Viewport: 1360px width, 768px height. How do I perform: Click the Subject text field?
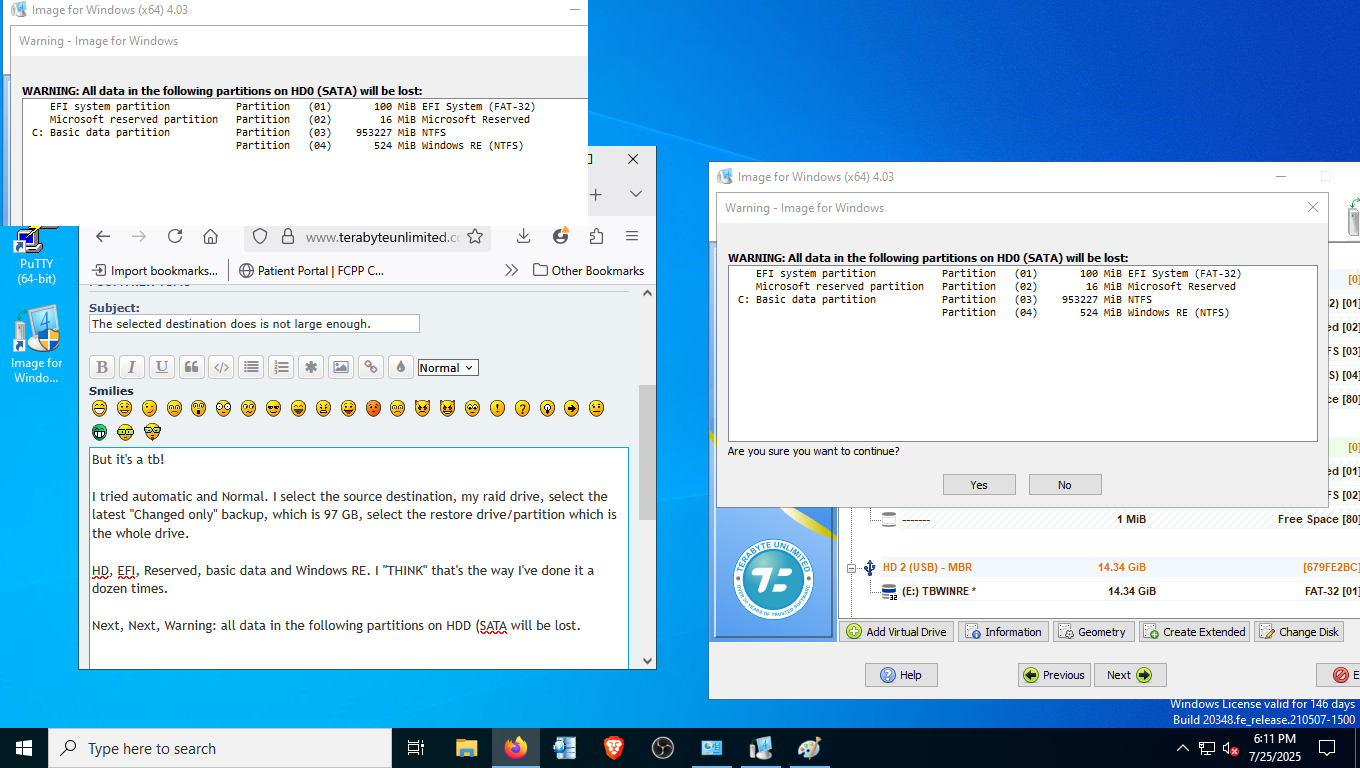pos(254,324)
